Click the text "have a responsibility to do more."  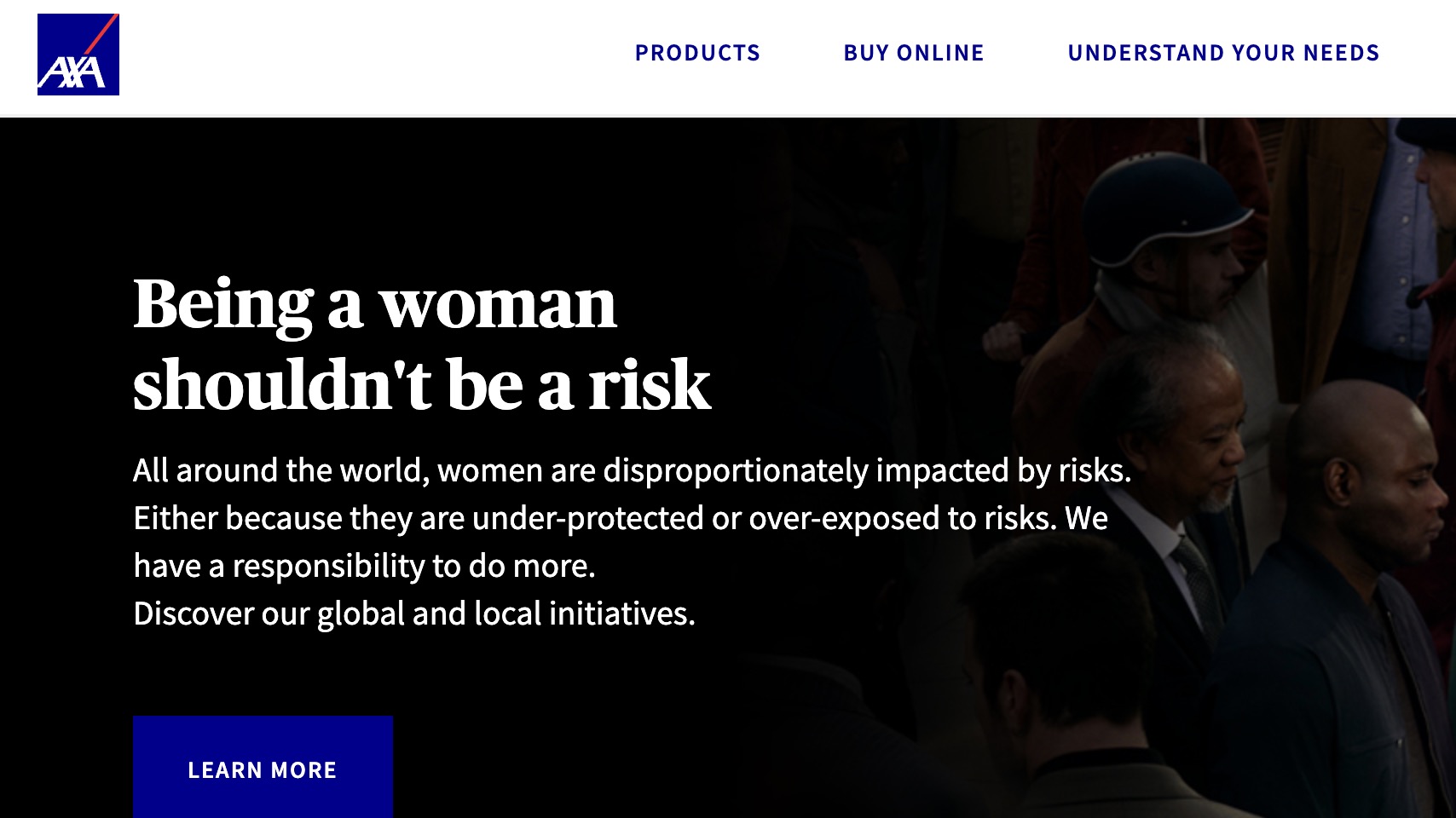tap(364, 566)
